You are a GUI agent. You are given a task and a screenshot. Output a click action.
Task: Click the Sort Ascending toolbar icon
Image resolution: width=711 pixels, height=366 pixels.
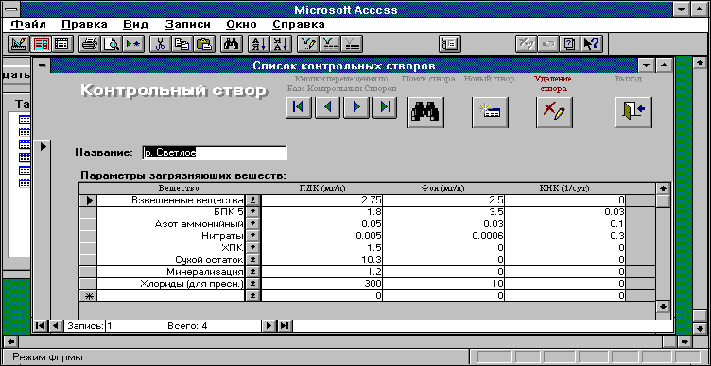[258, 44]
